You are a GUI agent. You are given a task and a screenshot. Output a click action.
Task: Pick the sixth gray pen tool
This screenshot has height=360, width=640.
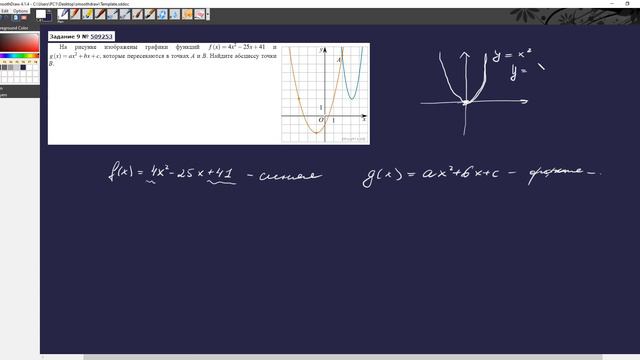125,15
